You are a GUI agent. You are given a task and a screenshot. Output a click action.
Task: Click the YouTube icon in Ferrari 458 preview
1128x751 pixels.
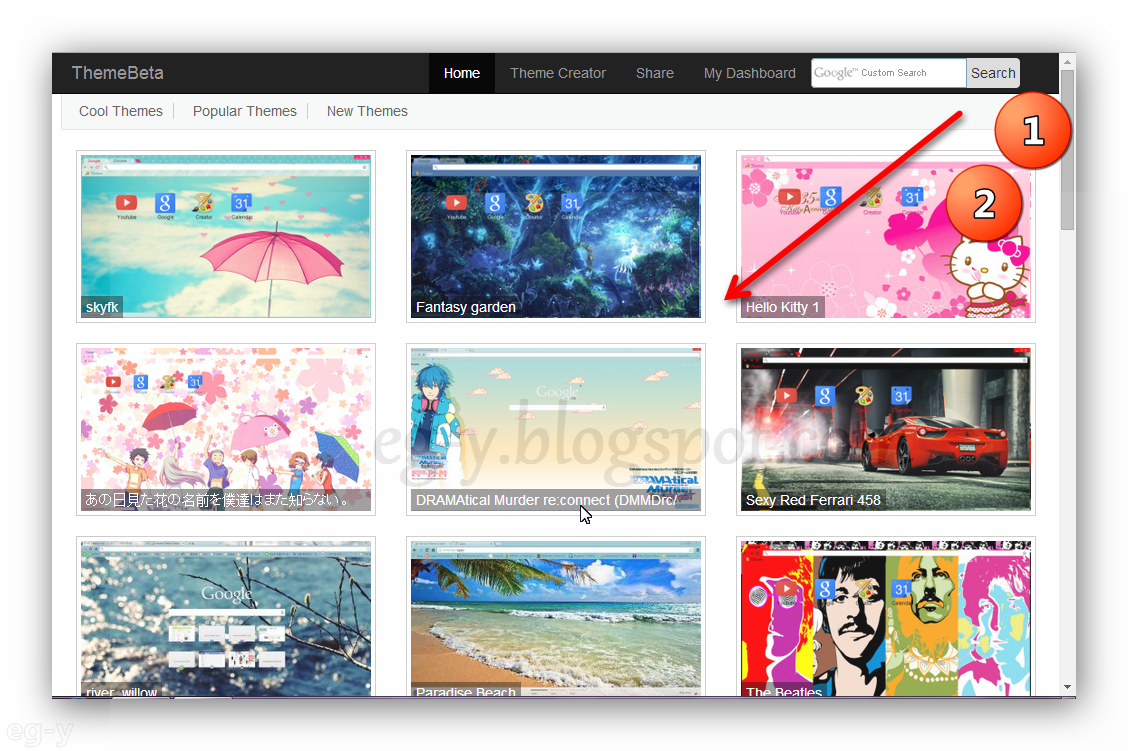[x=786, y=396]
